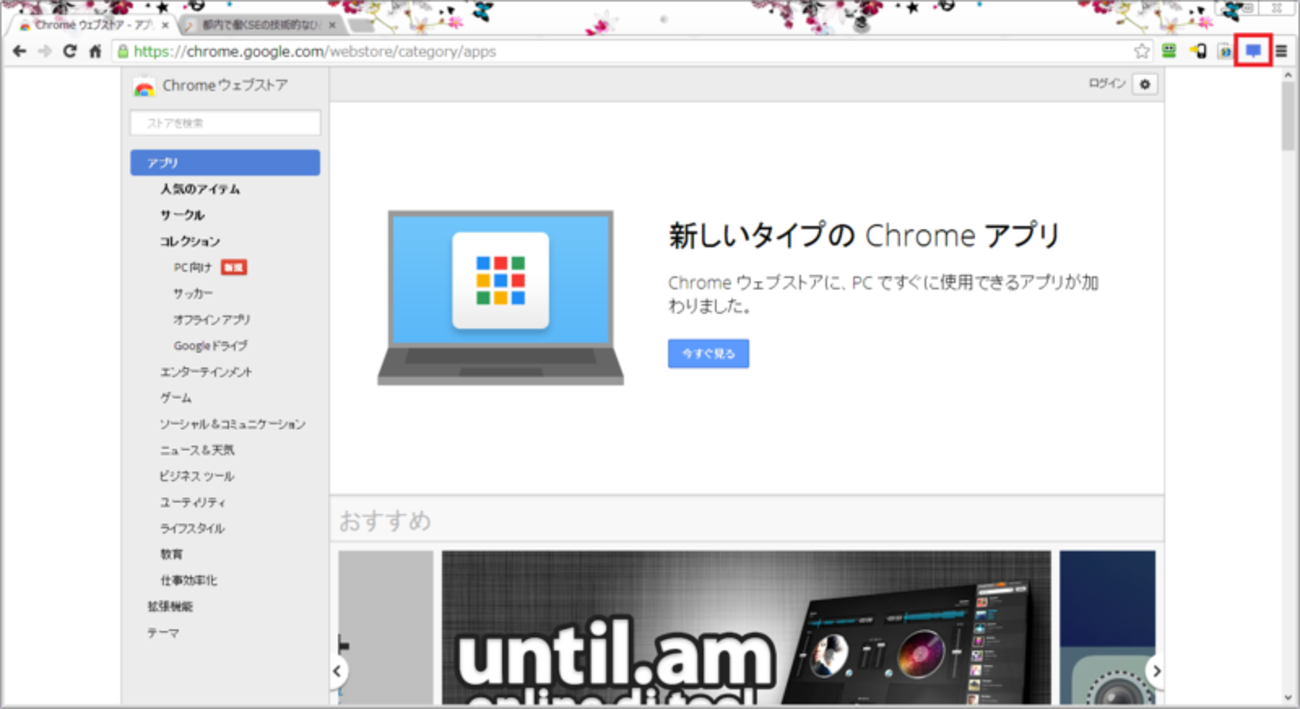Close the second browser tab

click(x=333, y=25)
